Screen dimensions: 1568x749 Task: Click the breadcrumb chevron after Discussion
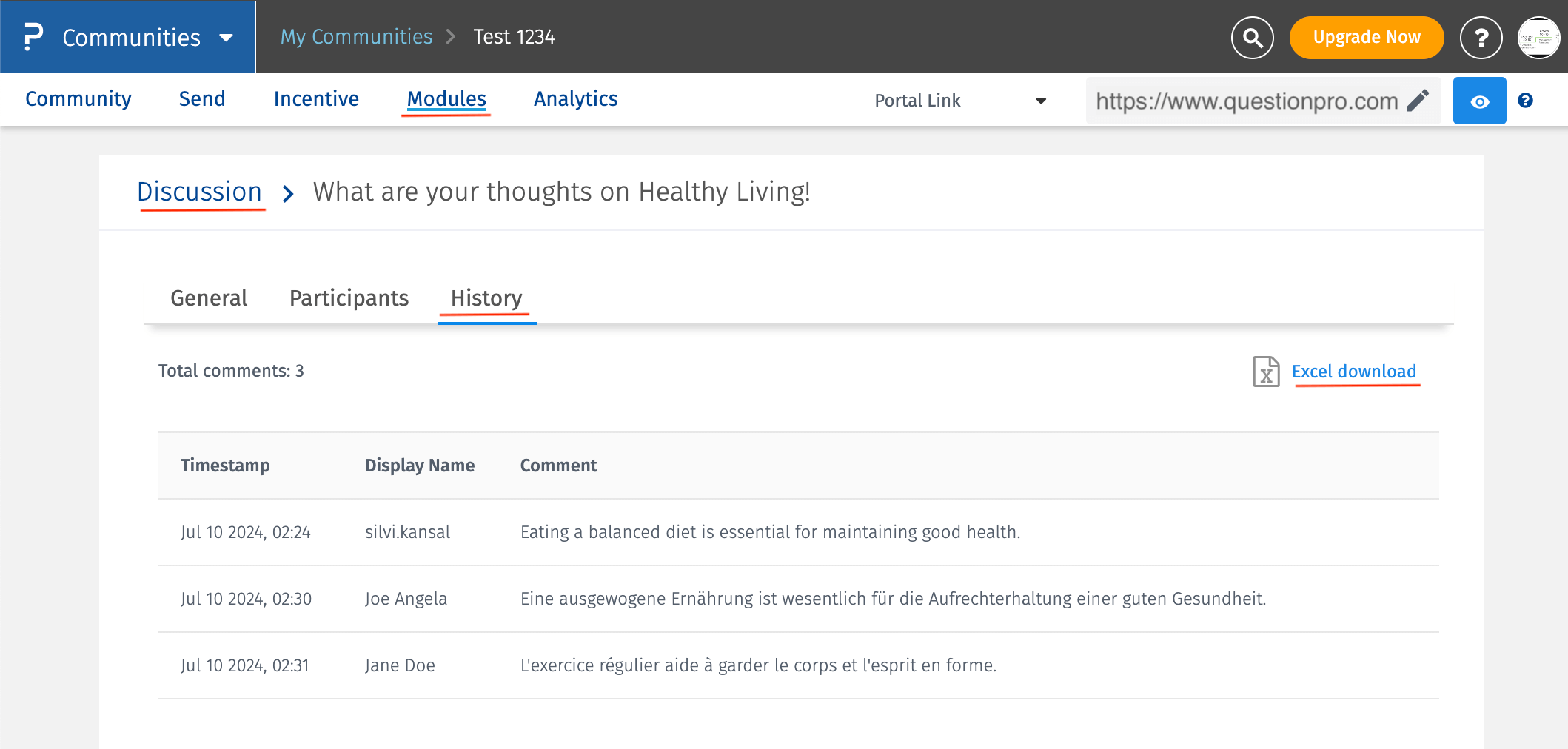coord(288,194)
